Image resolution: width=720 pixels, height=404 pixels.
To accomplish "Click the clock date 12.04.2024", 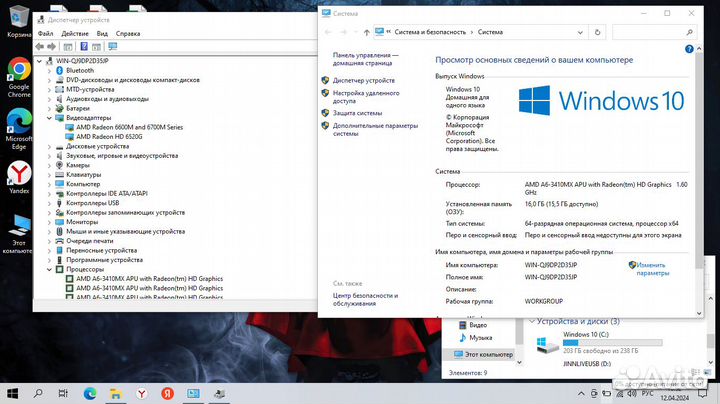I will (675, 398).
